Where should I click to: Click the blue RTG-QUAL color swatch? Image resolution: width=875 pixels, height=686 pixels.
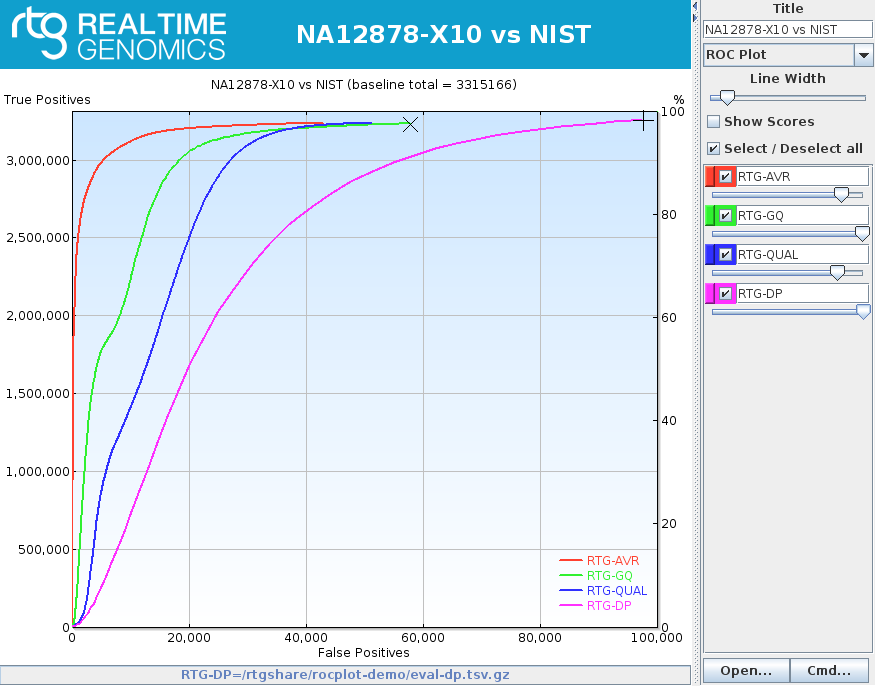coord(710,255)
